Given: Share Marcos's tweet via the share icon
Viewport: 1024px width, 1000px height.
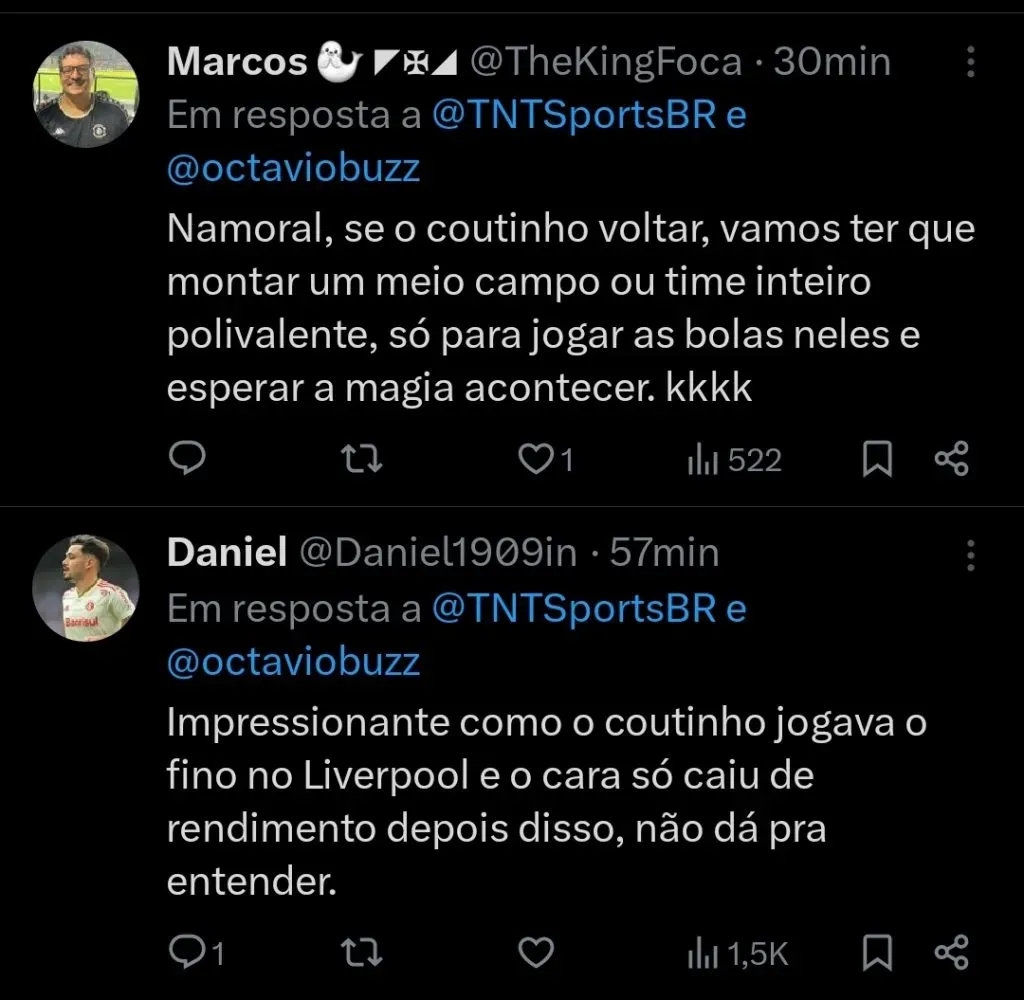Looking at the screenshot, I should (x=949, y=459).
